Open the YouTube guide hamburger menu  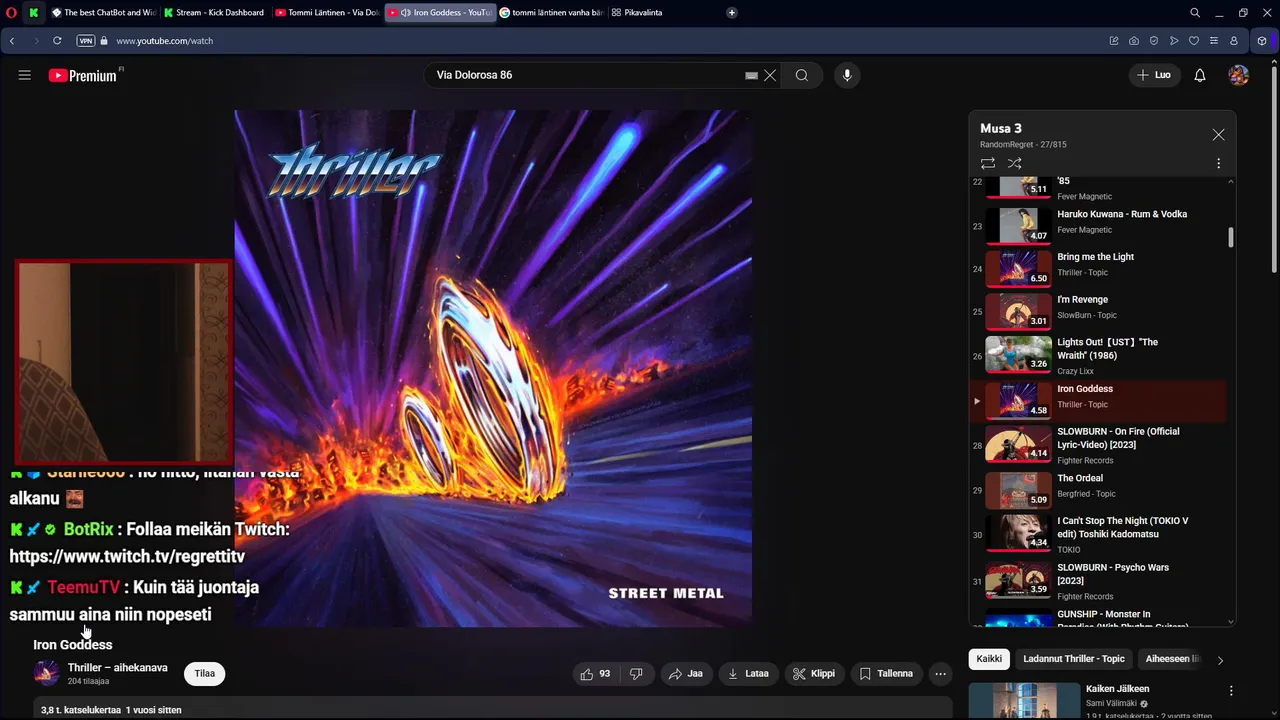(25, 75)
